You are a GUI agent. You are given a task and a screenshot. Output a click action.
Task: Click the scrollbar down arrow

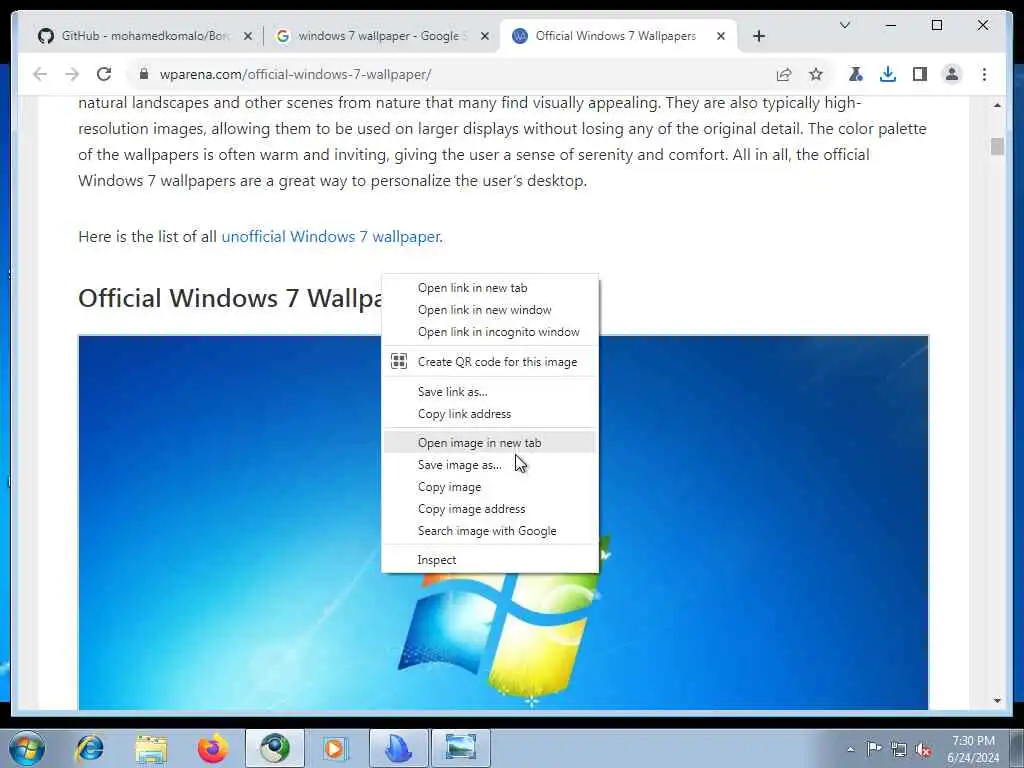[x=997, y=701]
